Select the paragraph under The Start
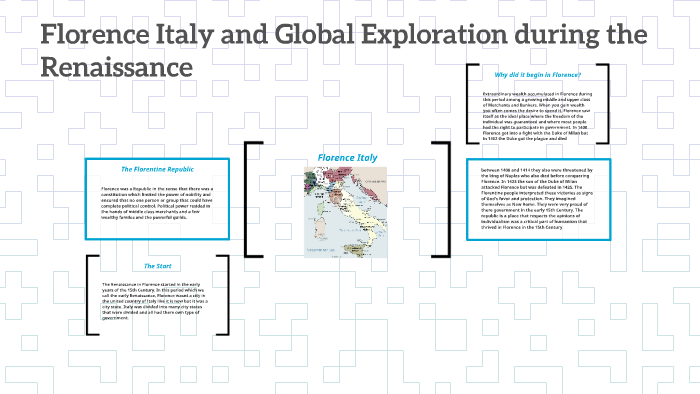 [x=155, y=301]
